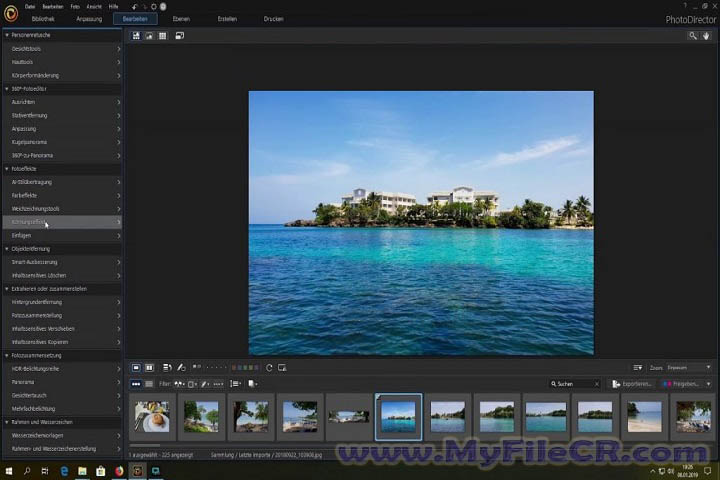720x480 pixels.
Task: Open PhotoDirector from the Windows taskbar
Action: coord(137,471)
